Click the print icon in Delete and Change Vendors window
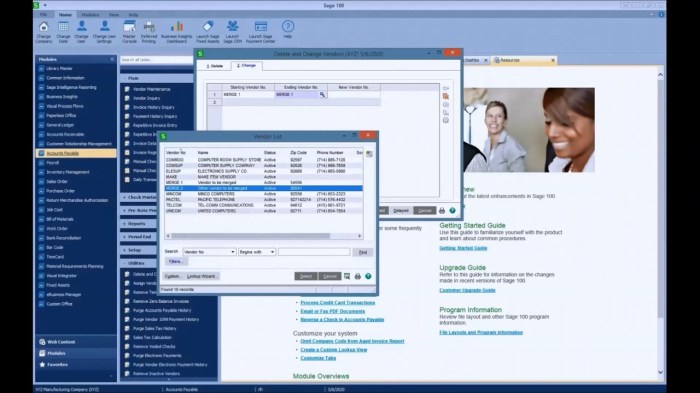700x393 pixels. point(442,210)
